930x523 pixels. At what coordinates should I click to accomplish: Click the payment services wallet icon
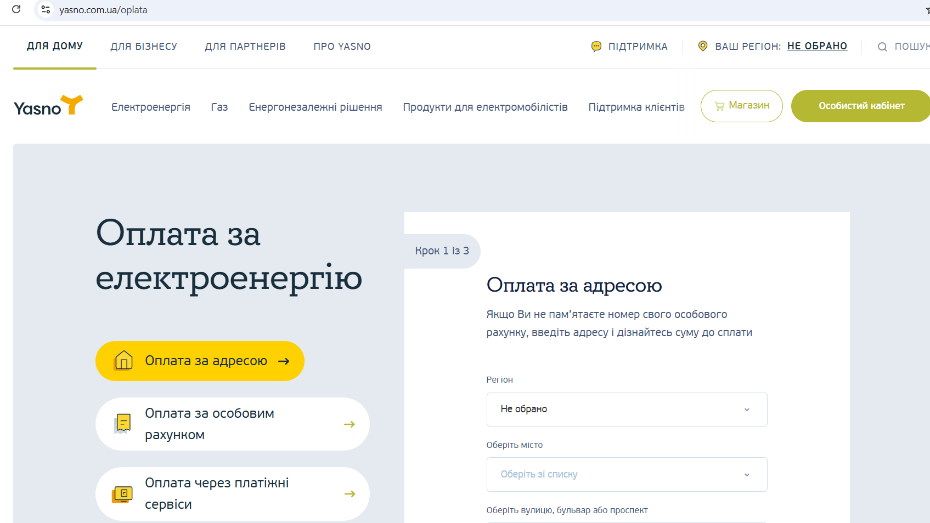[x=123, y=494]
